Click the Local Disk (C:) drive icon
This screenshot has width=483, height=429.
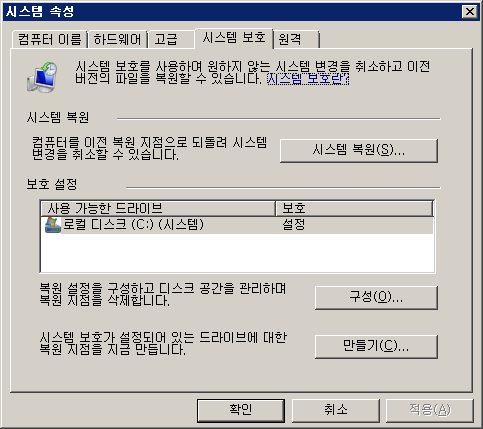[53, 225]
